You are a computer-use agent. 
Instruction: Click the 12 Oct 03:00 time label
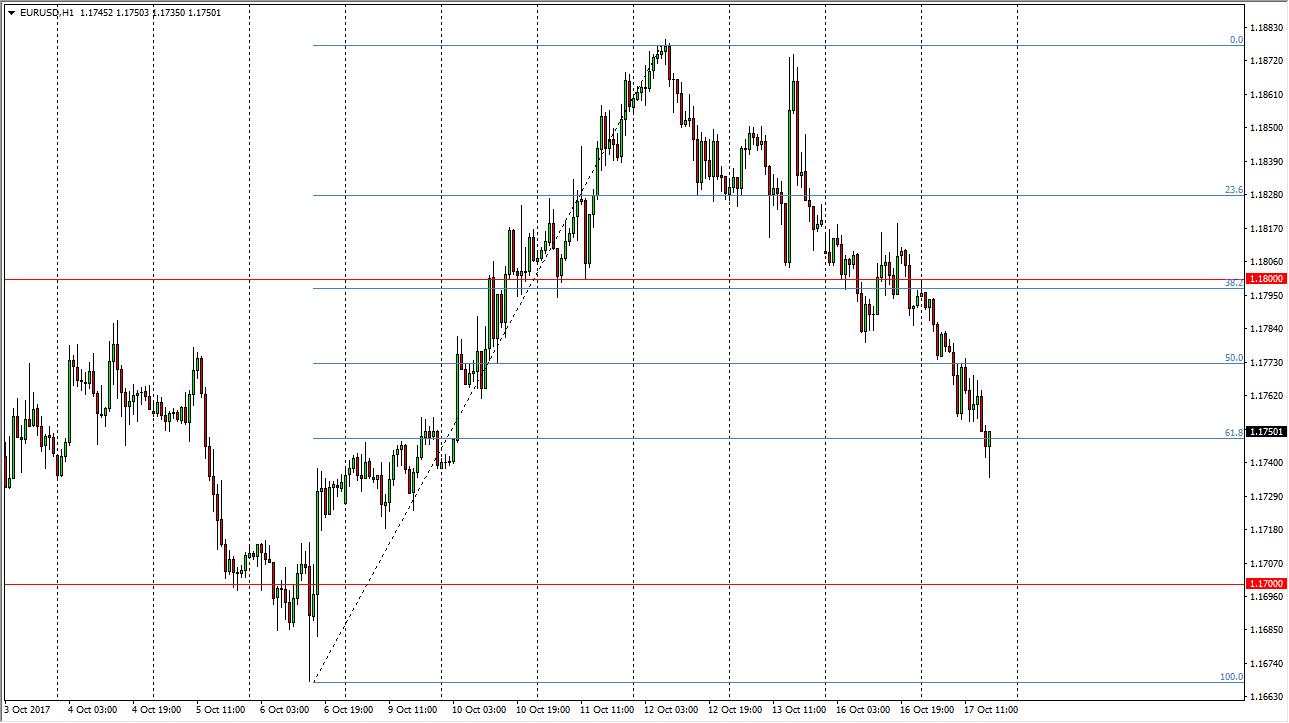[x=669, y=709]
